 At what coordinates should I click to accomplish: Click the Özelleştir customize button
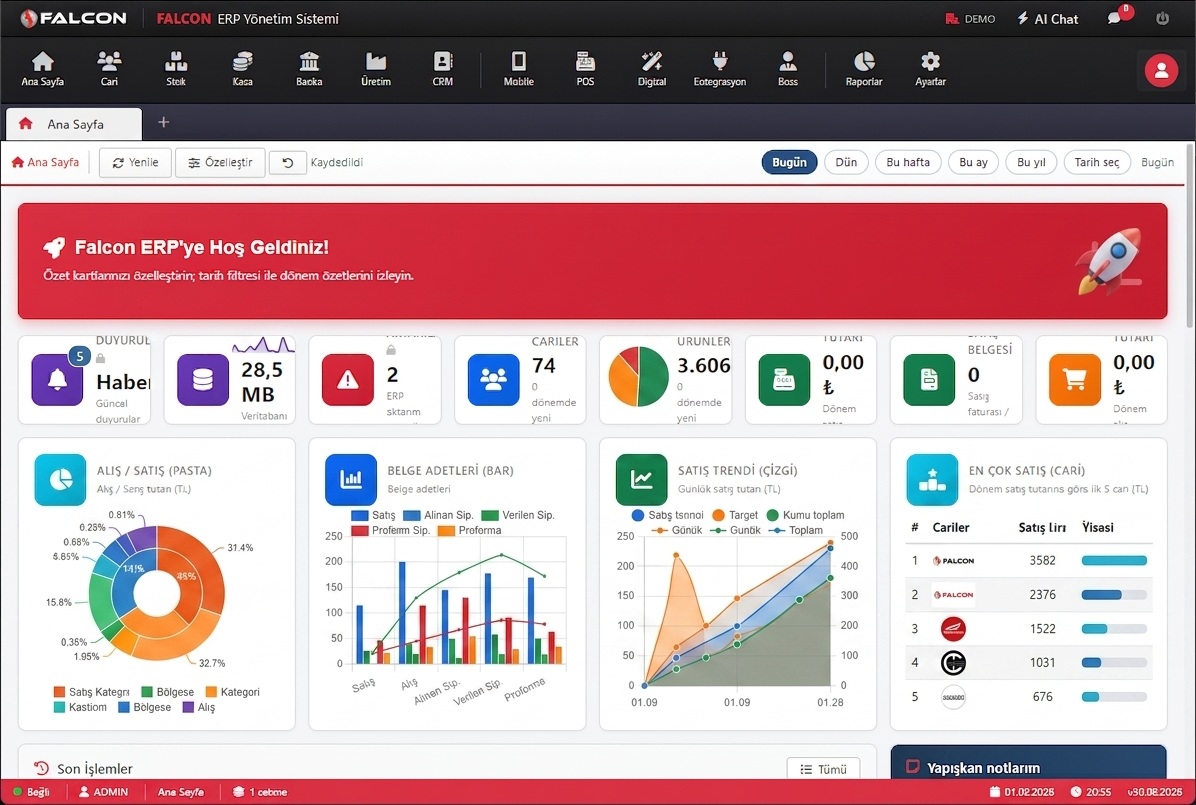click(x=220, y=163)
